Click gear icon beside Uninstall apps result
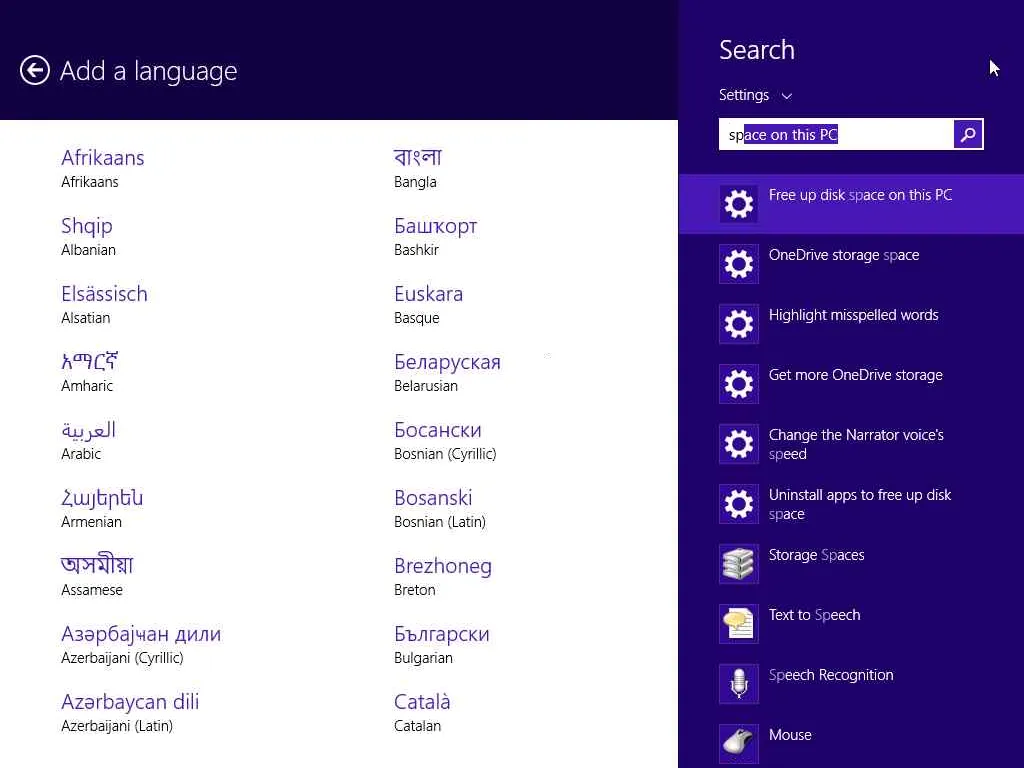Viewport: 1024px width, 768px height. click(x=739, y=505)
